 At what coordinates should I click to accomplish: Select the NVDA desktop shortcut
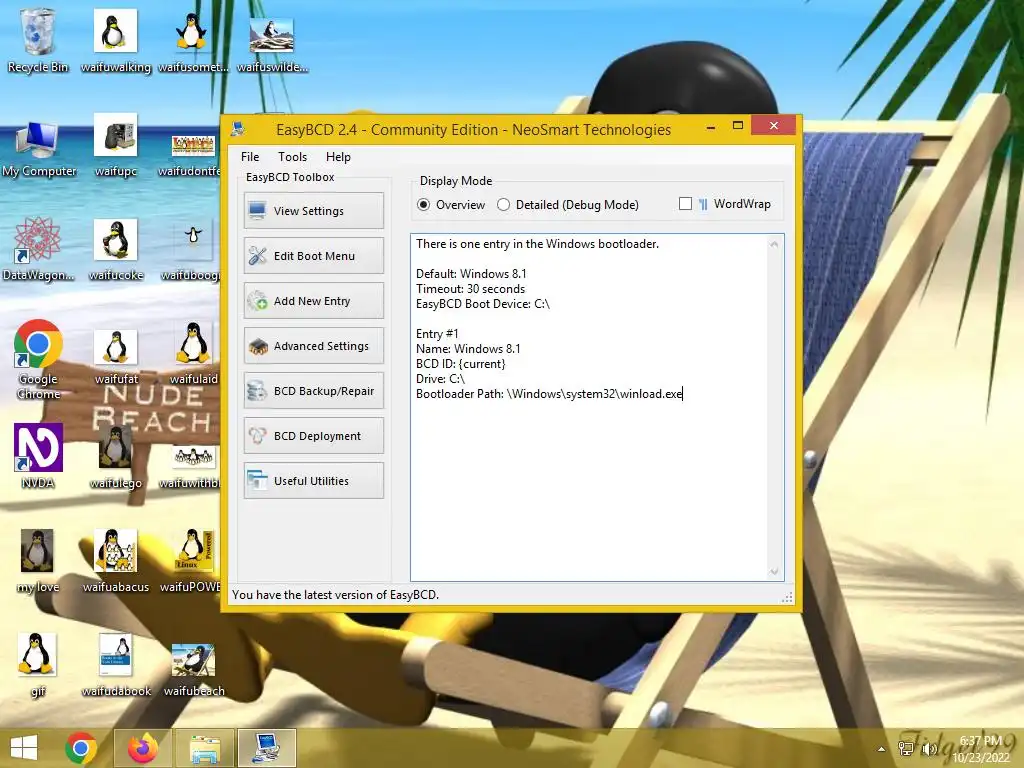38,456
